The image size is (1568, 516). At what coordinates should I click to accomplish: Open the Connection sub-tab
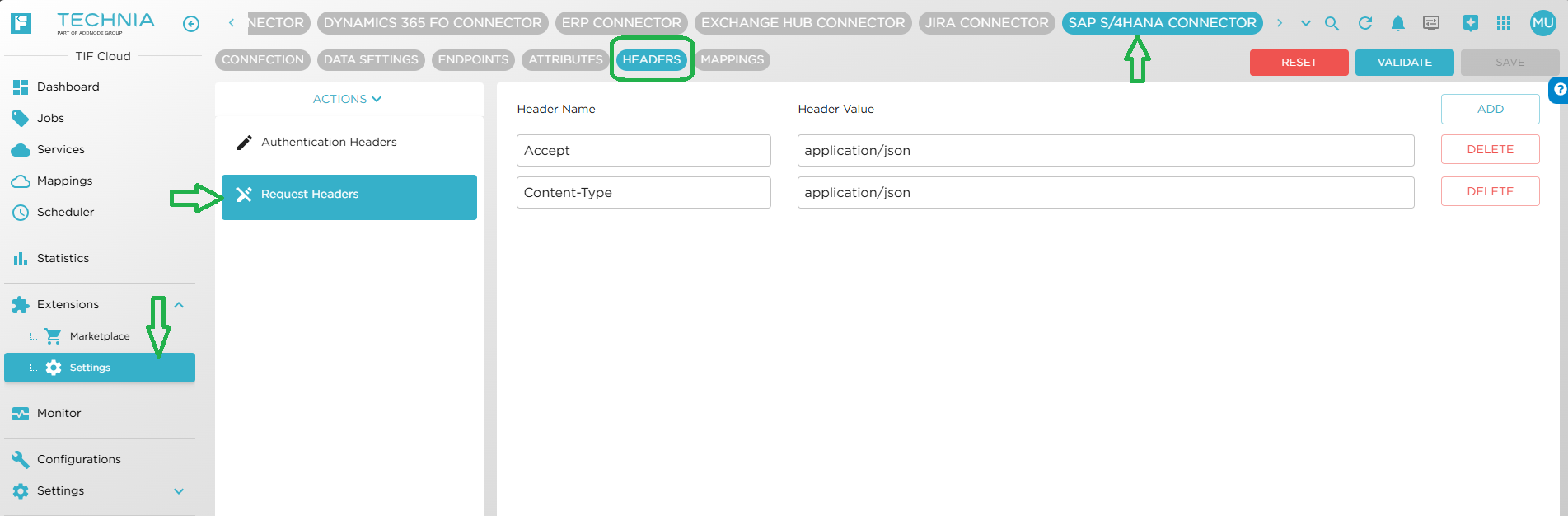pos(263,59)
